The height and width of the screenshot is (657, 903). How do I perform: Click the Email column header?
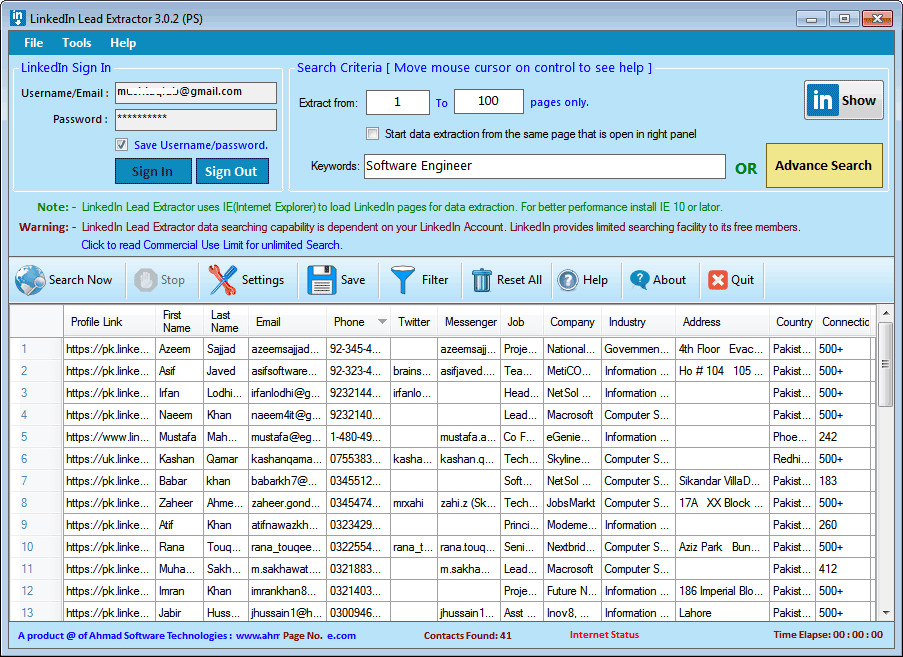(x=287, y=321)
